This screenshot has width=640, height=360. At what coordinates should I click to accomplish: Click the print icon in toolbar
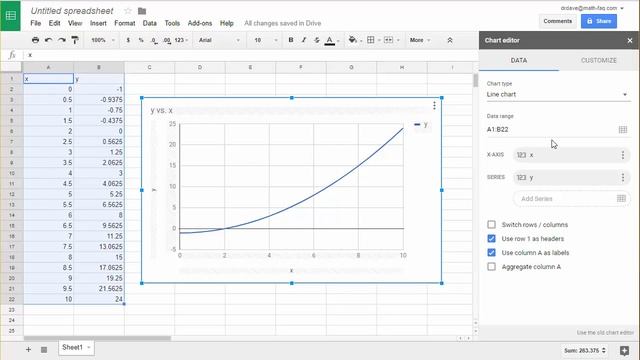[36, 40]
